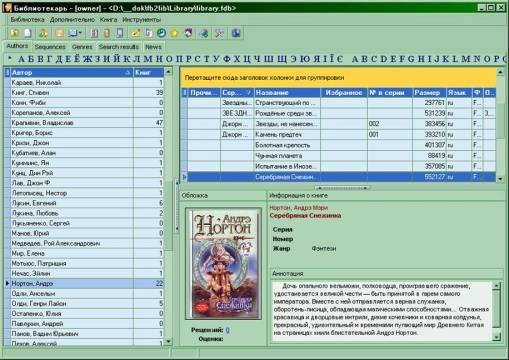This screenshot has width=509, height=360.
Task: Click the white blank document toolbar icon
Action: click(x=28, y=33)
